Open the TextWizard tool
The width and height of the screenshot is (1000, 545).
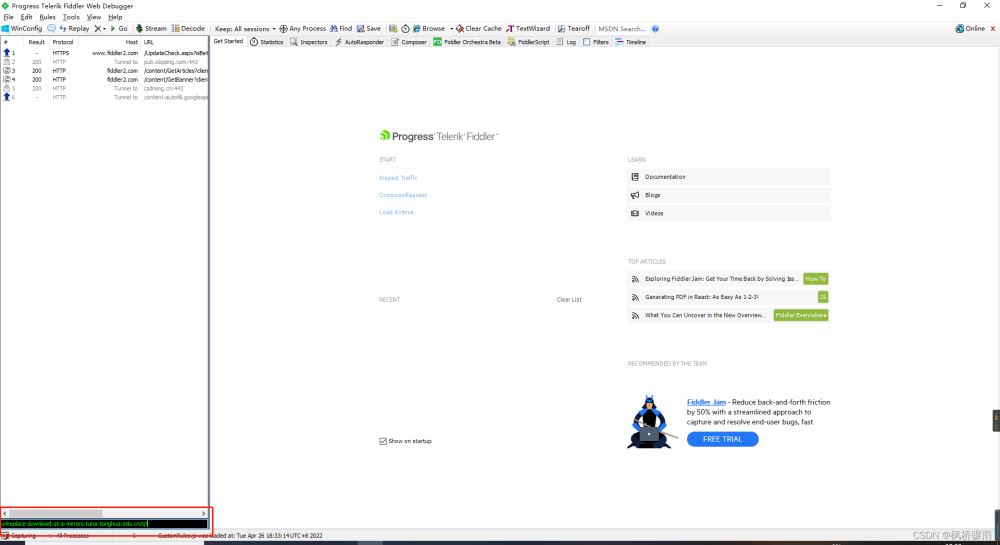(x=528, y=29)
